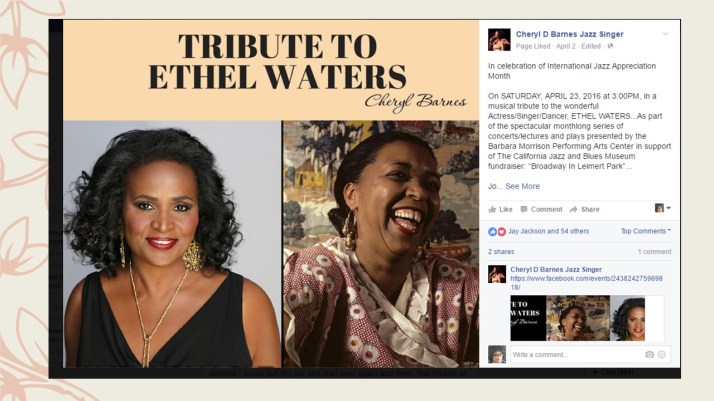Expand the post with See More
Screen dimensions: 714x401
[x=522, y=186]
